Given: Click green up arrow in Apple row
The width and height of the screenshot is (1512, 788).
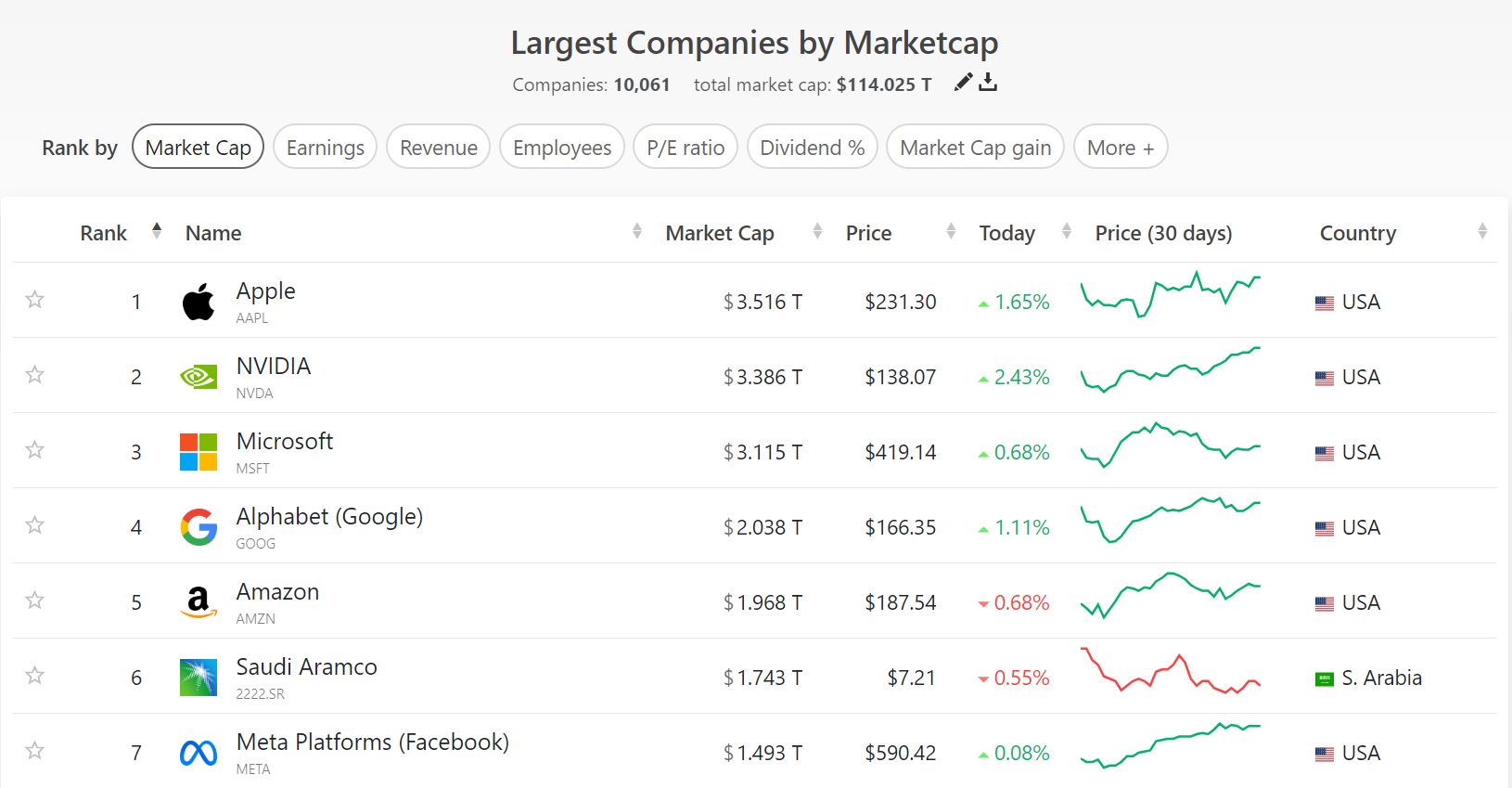Looking at the screenshot, I should click(x=983, y=304).
